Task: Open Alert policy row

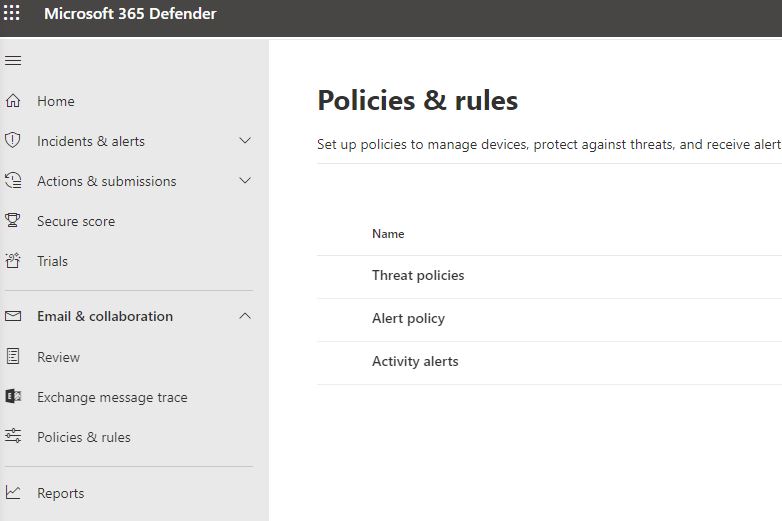Action: point(549,319)
